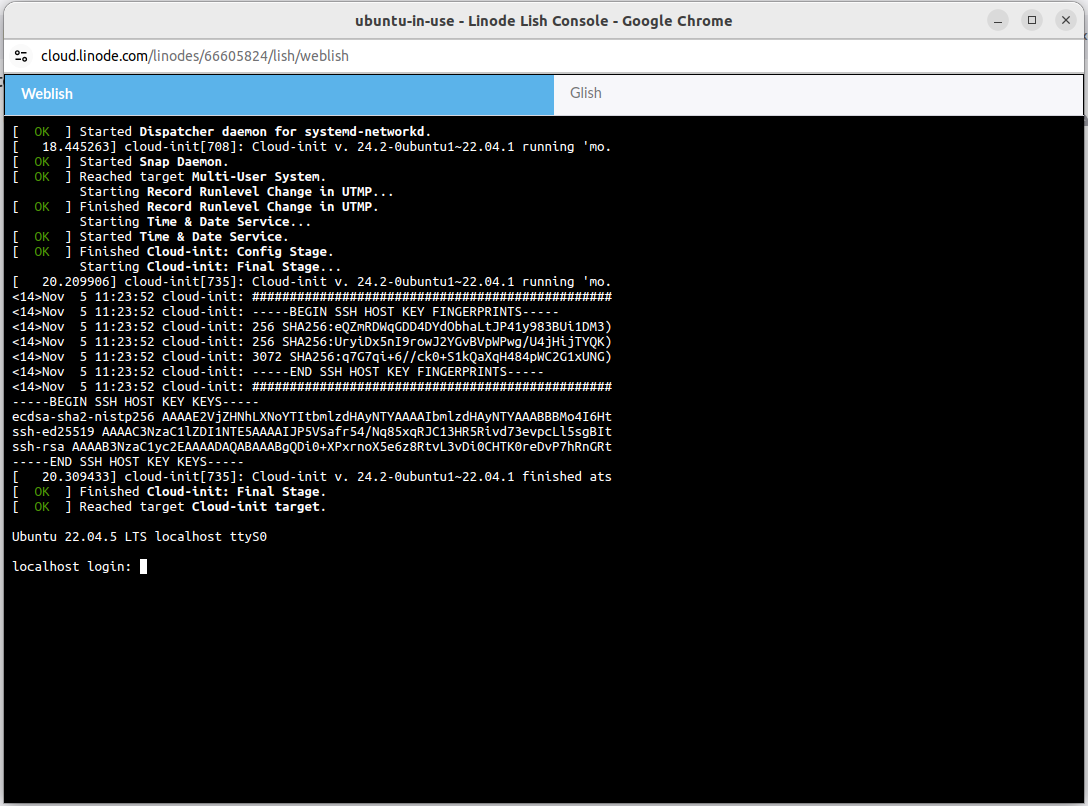
Task: Click the window title bar text
Action: (544, 20)
